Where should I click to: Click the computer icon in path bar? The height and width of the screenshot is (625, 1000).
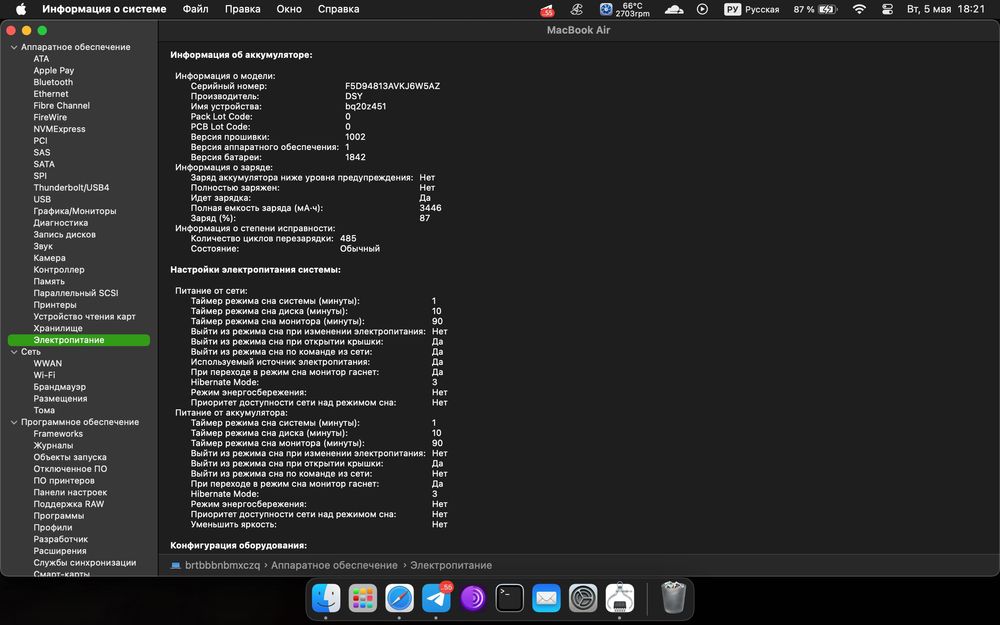coord(176,565)
